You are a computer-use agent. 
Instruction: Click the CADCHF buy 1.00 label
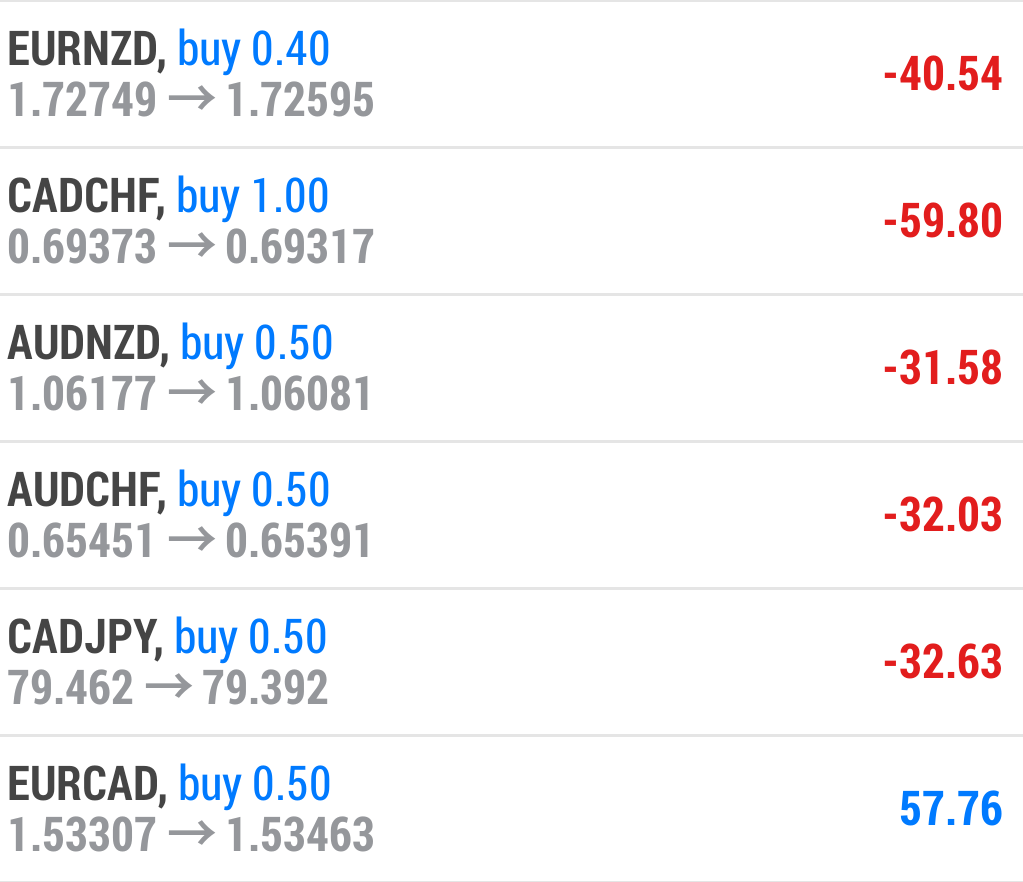coord(253,197)
